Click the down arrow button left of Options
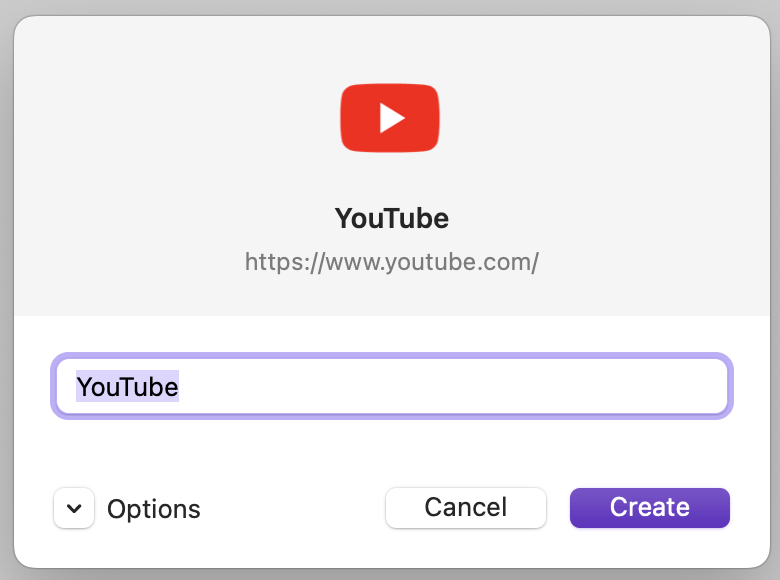Screen dimensions: 780x580 [x=74, y=508]
